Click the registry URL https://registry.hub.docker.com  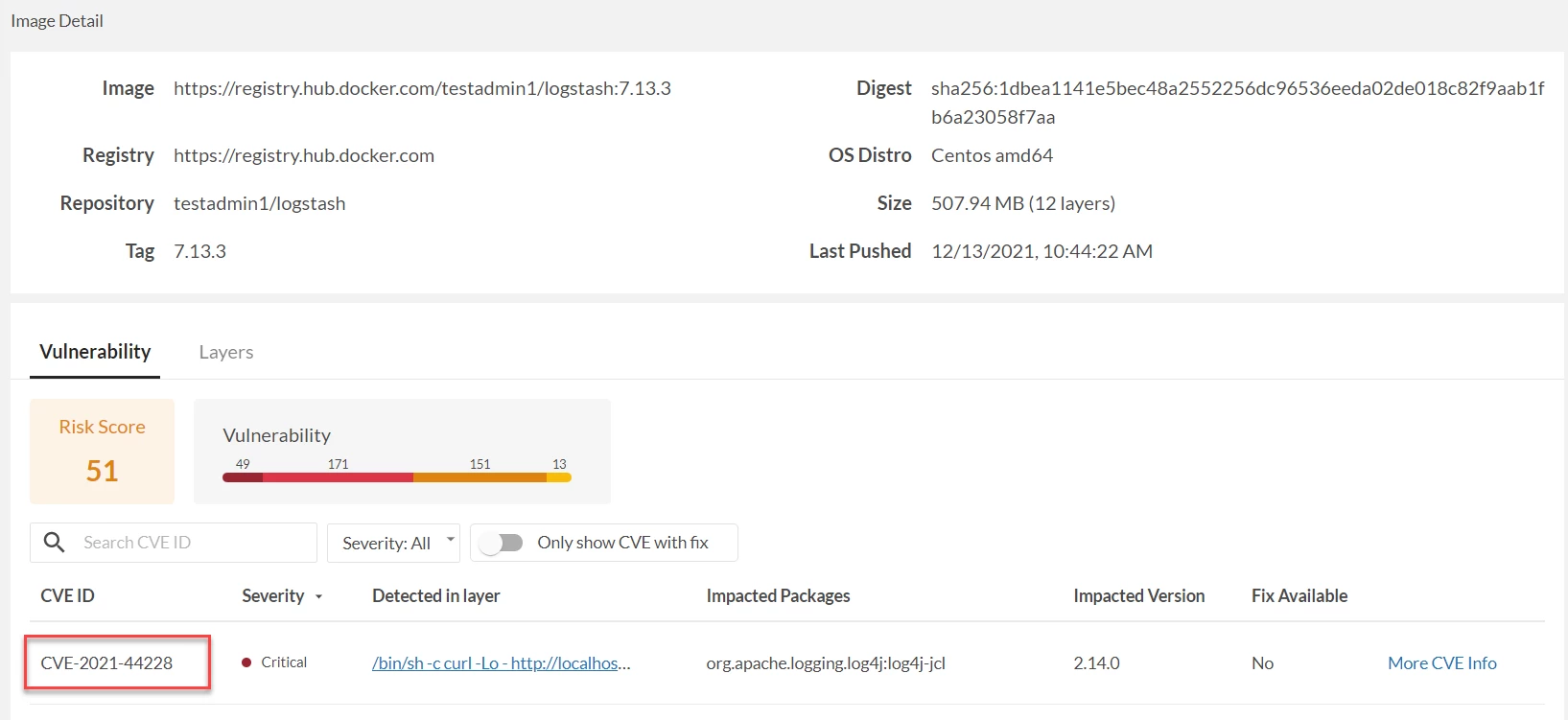(304, 155)
